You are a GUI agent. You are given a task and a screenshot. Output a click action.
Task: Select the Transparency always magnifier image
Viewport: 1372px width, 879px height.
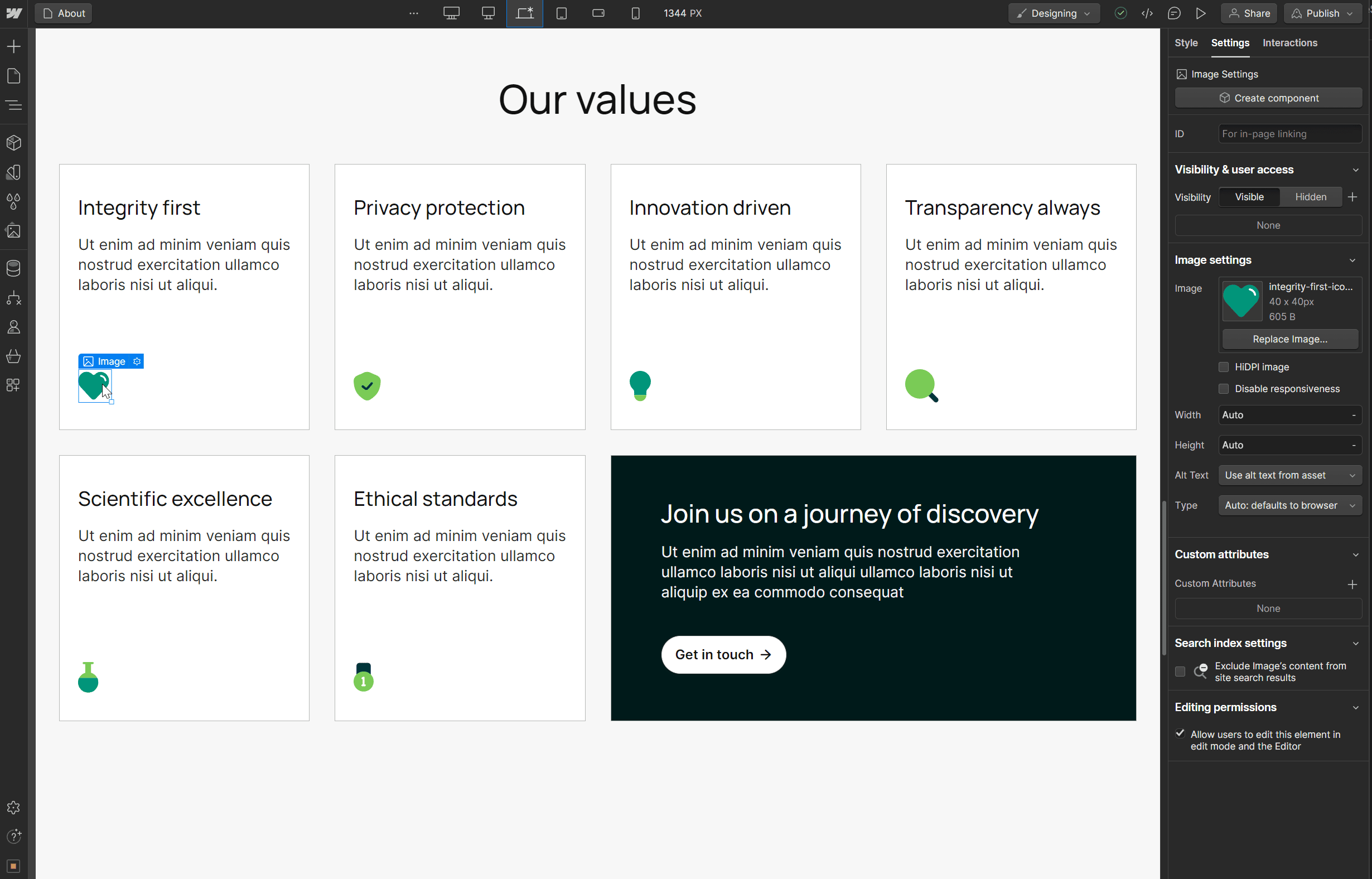click(922, 386)
